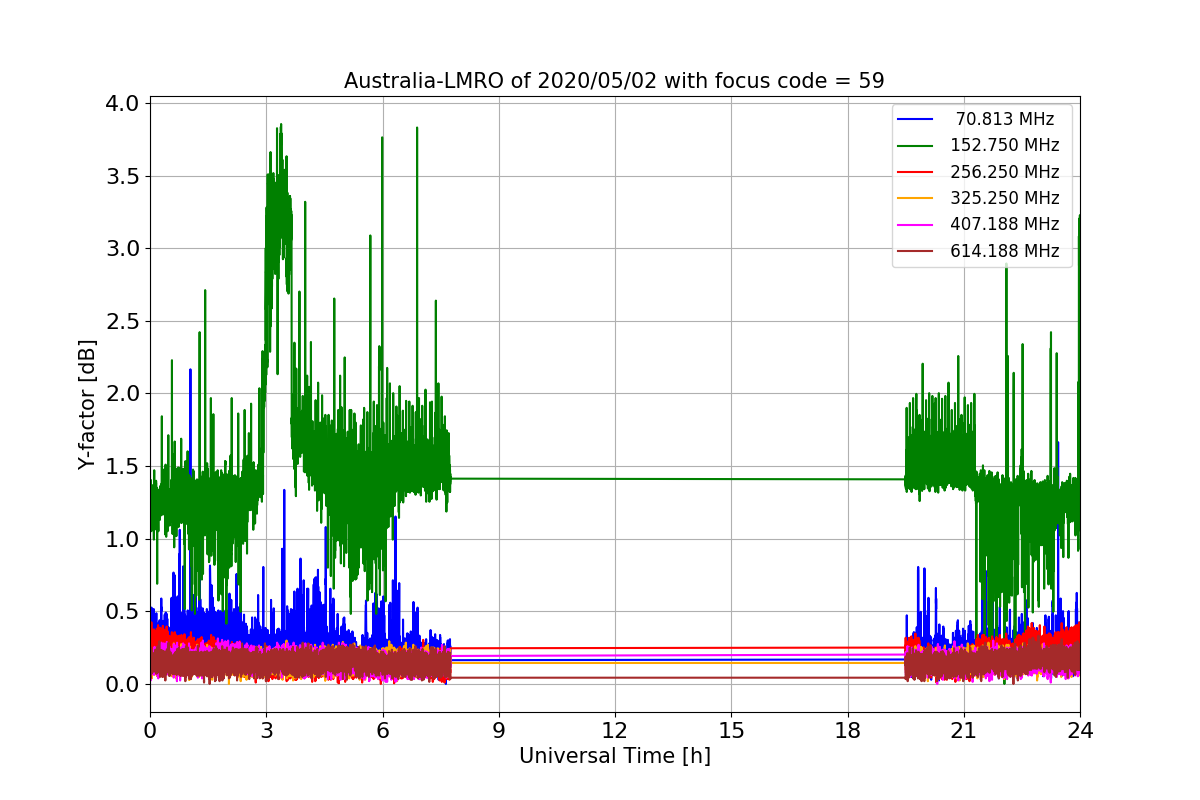Click the brown legend line swatch for 614.188 MHz
Image resolution: width=1200 pixels, height=800 pixels.
point(916,252)
